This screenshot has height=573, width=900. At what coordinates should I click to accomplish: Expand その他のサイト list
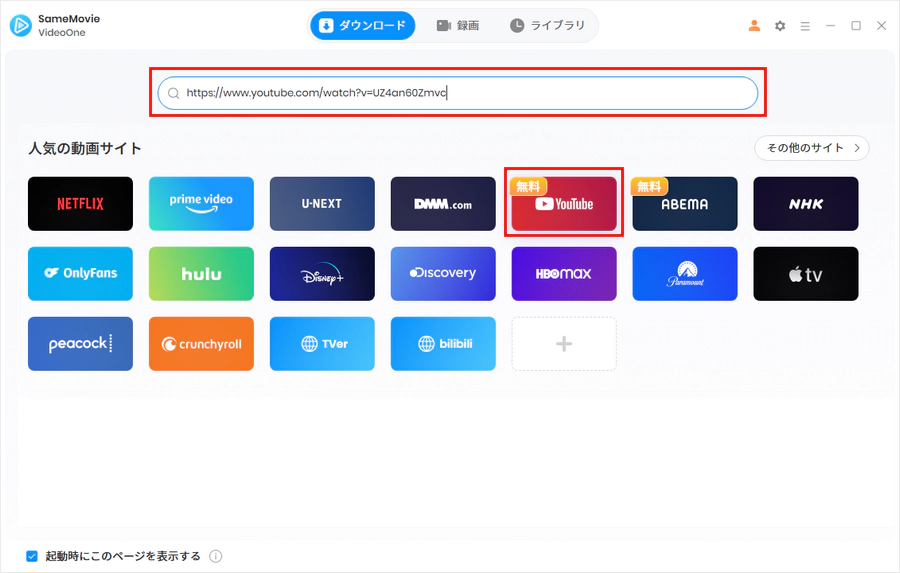[812, 148]
